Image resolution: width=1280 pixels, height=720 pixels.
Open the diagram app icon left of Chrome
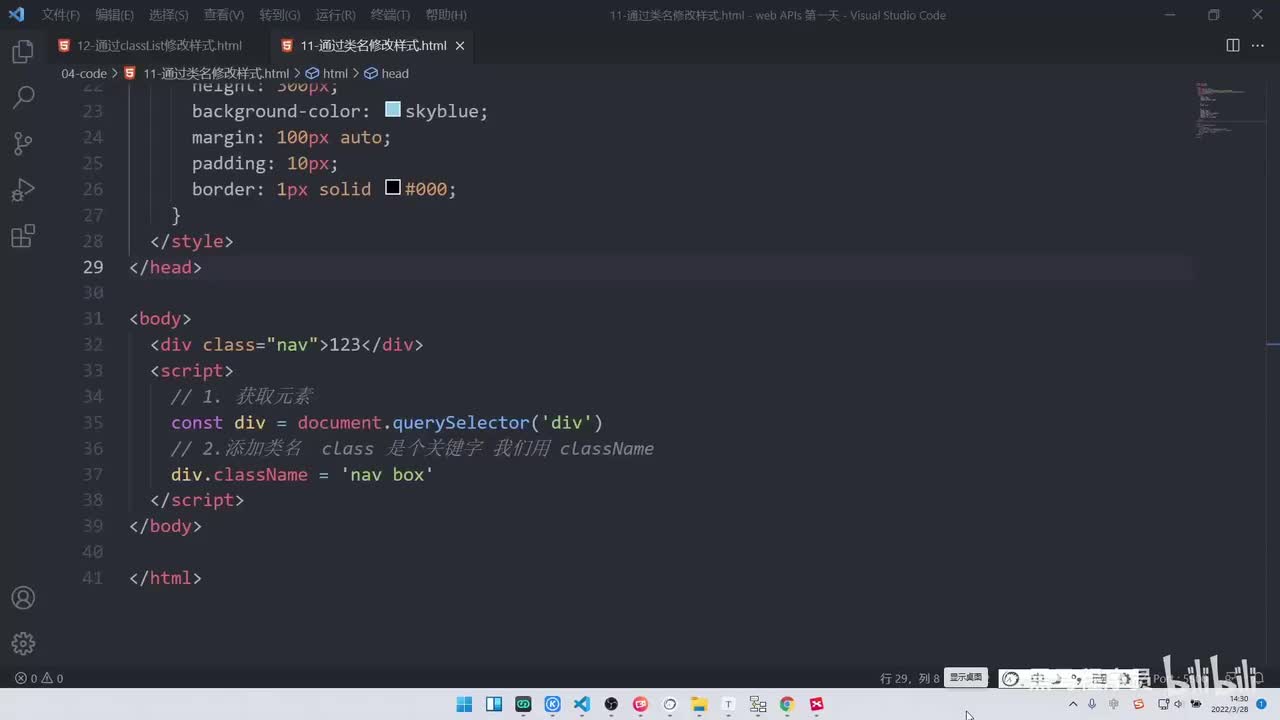tap(758, 704)
